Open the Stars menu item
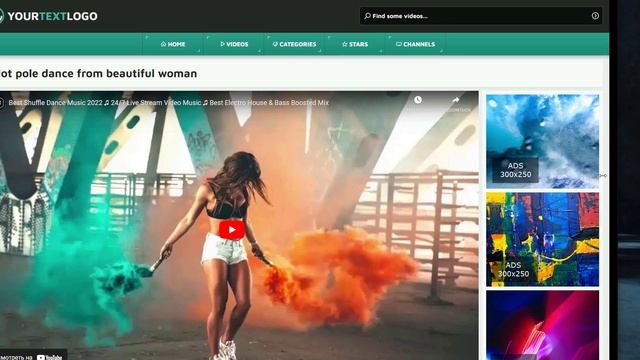Screen dimensions: 640x360 tap(355, 44)
